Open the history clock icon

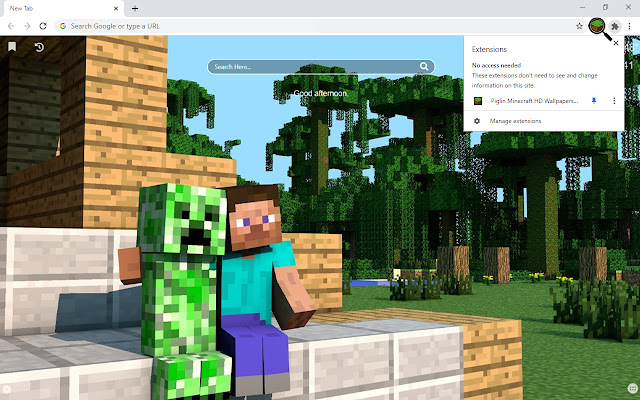click(x=39, y=47)
